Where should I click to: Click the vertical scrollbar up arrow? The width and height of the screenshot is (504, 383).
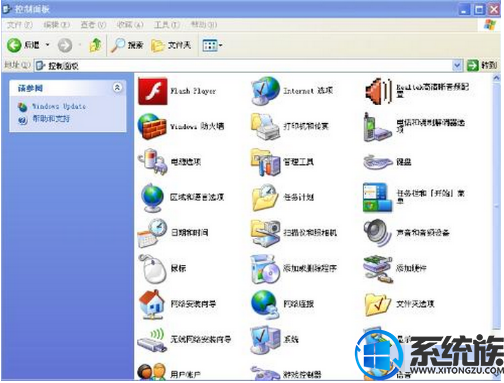coord(496,79)
